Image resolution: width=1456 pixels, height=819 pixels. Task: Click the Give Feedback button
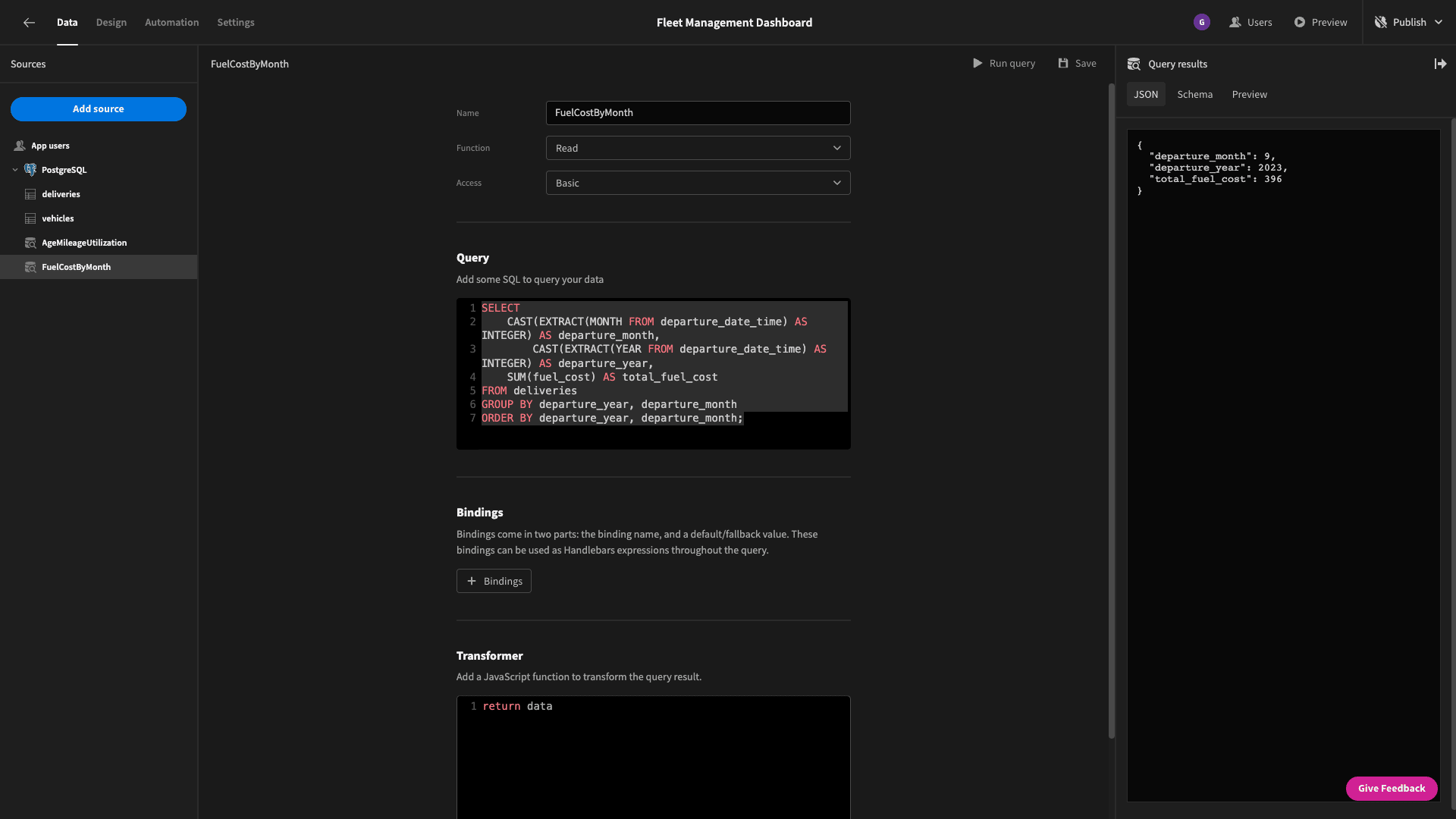1392,789
